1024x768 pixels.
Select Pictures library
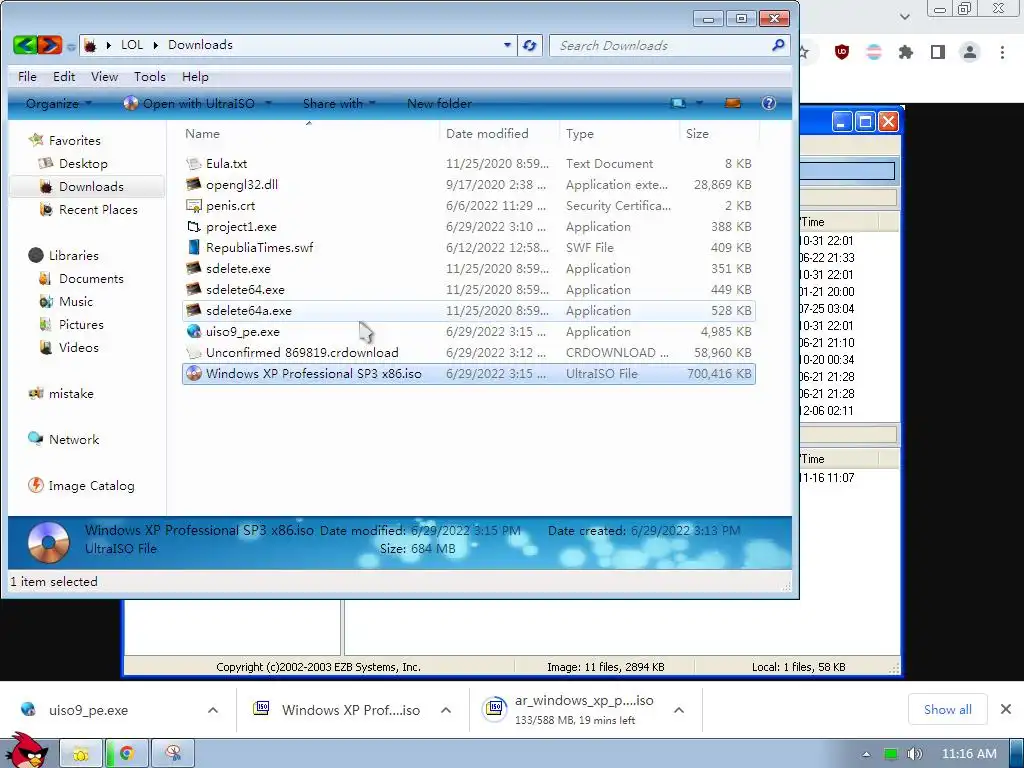pos(71,324)
